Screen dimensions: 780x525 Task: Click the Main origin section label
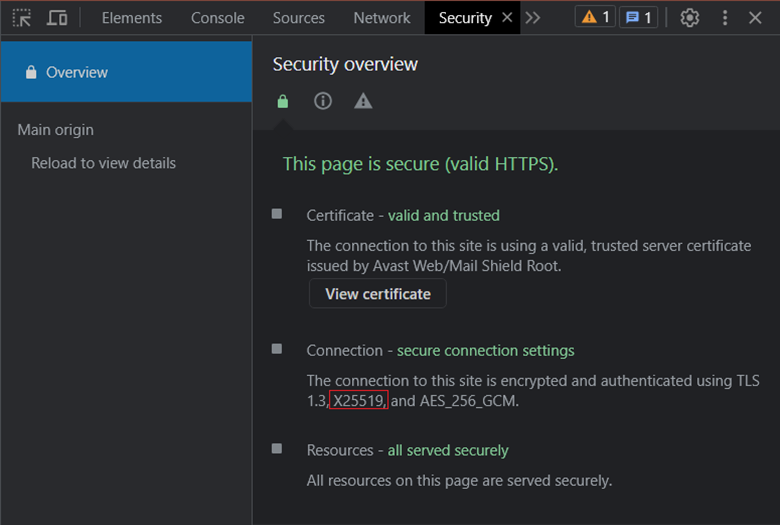[55, 130]
